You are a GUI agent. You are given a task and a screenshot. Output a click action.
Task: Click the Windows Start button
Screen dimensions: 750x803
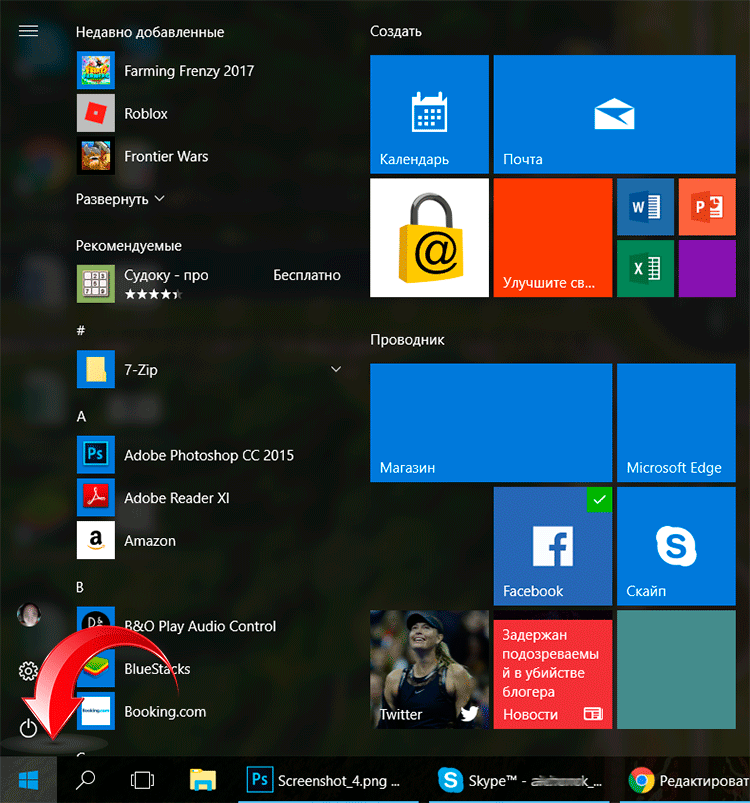28,780
